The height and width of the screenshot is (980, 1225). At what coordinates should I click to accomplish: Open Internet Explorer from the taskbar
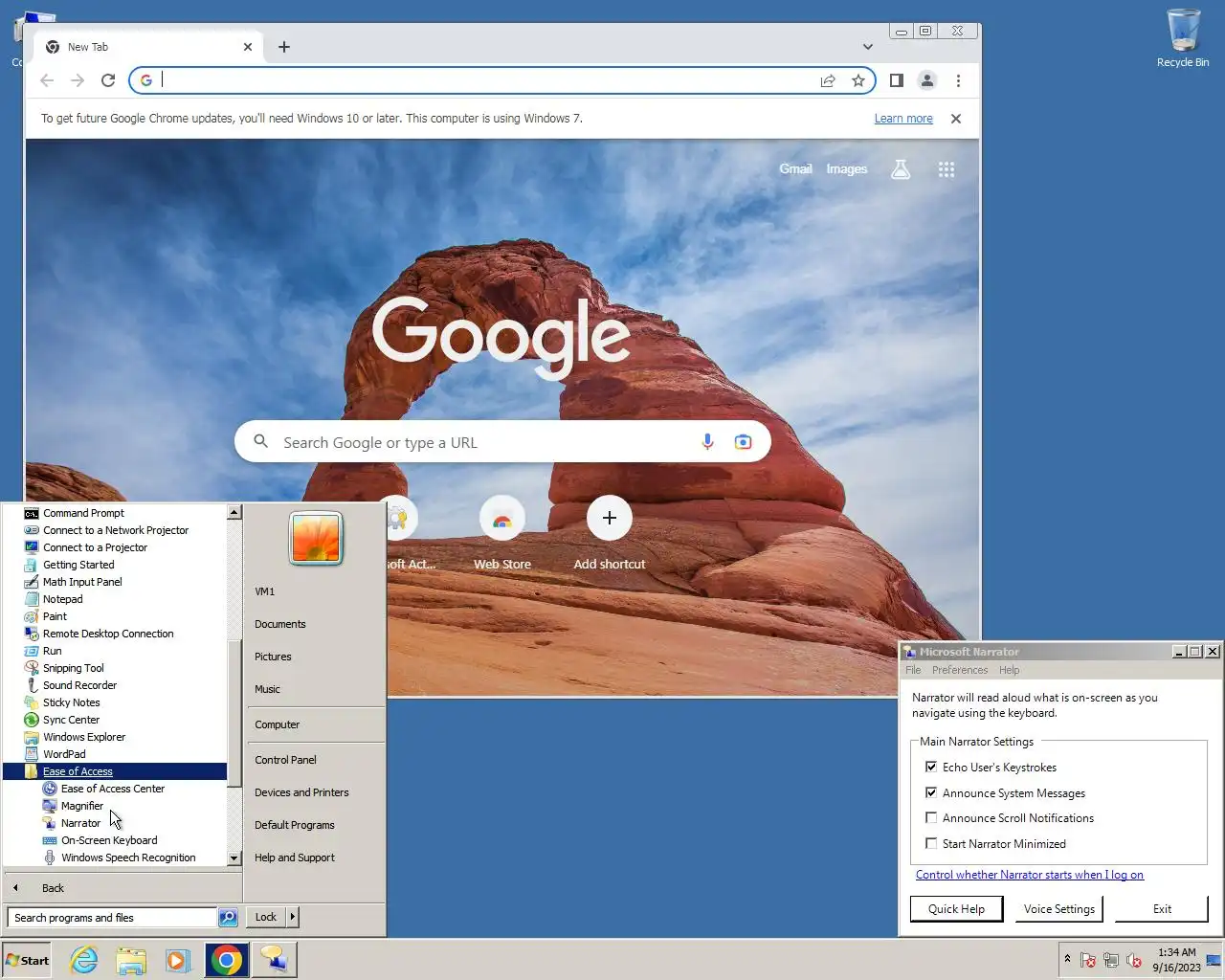84,960
